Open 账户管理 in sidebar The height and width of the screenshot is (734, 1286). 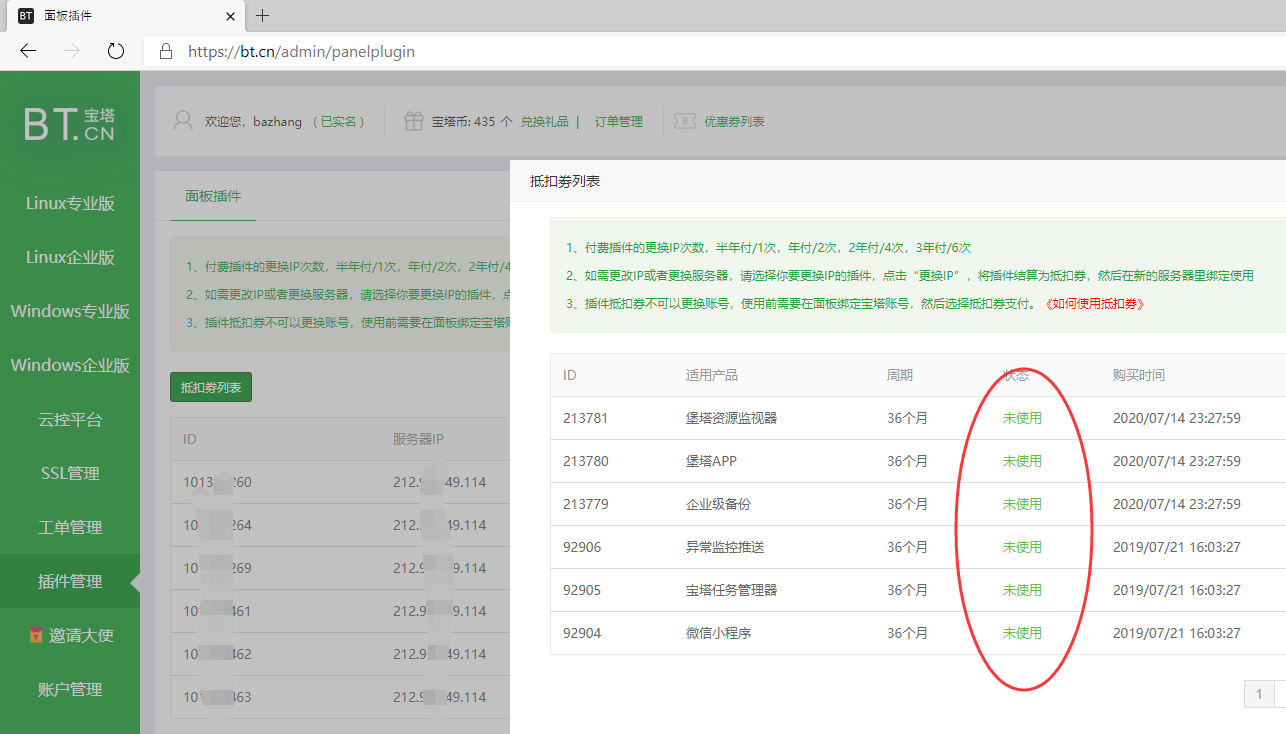click(70, 689)
